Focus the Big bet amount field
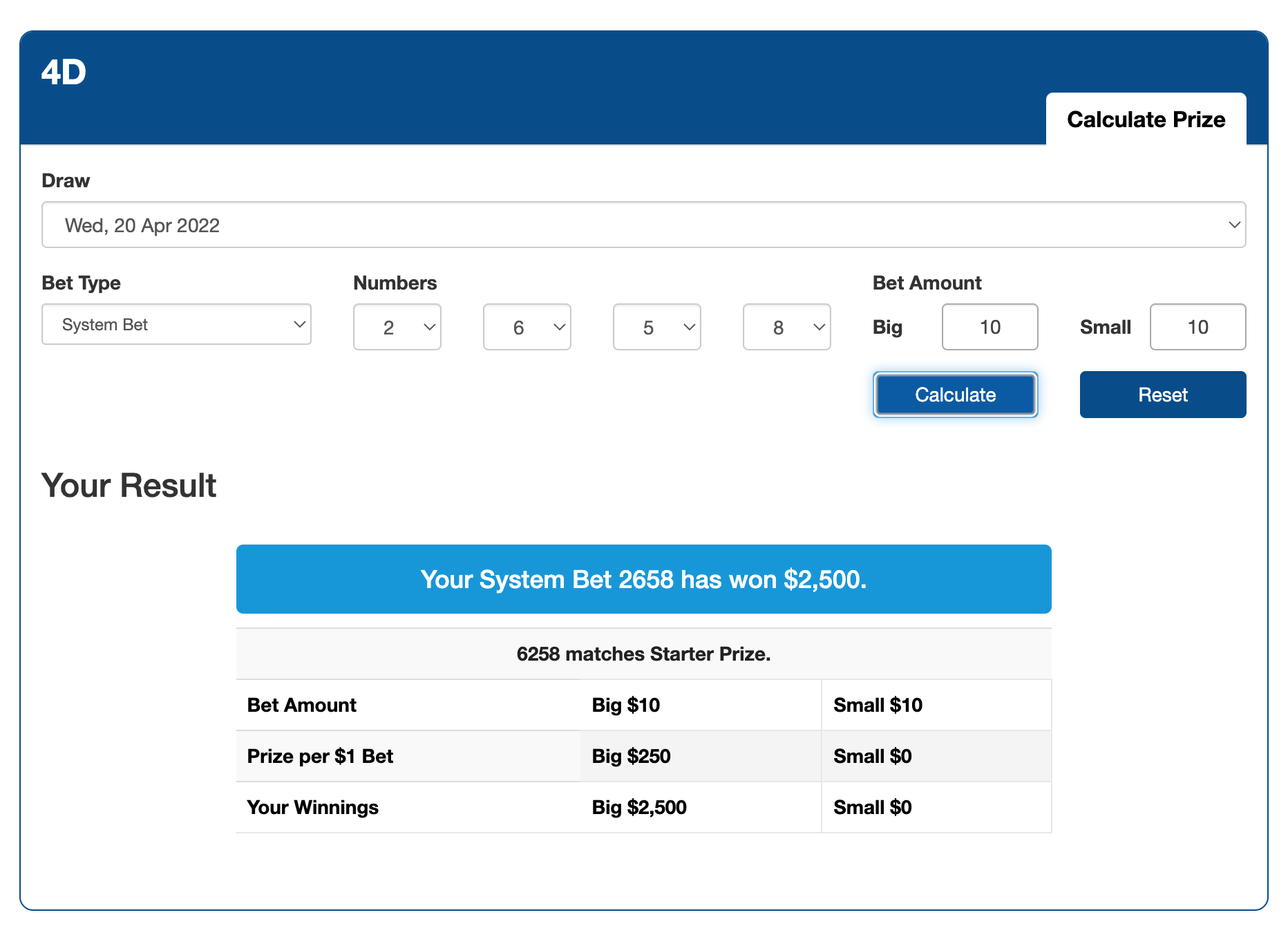1288x926 pixels. (989, 328)
